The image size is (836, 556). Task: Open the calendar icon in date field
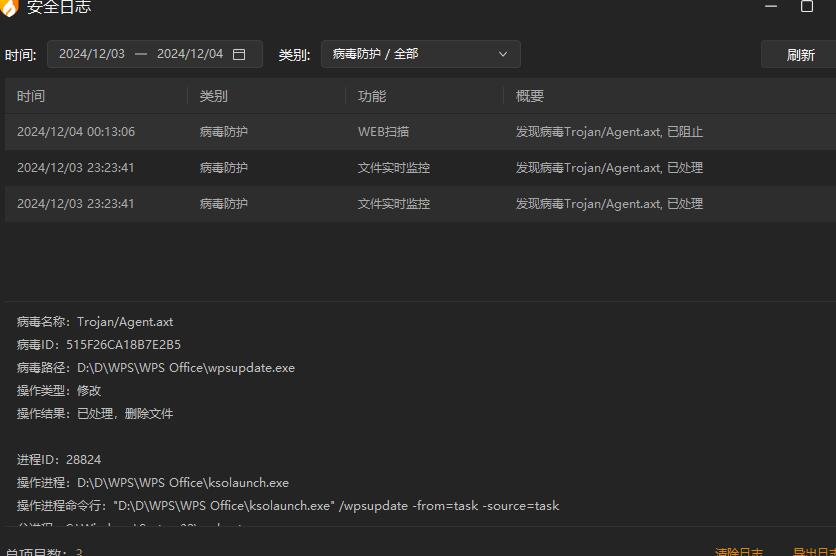click(x=239, y=54)
